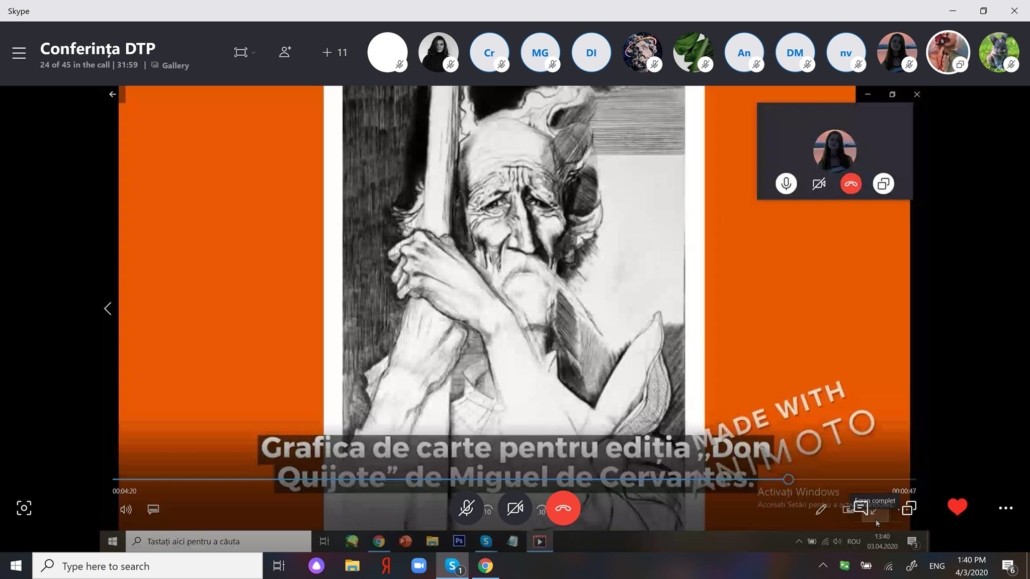Take a snapshot of the call
The image size is (1030, 579).
[x=24, y=508]
